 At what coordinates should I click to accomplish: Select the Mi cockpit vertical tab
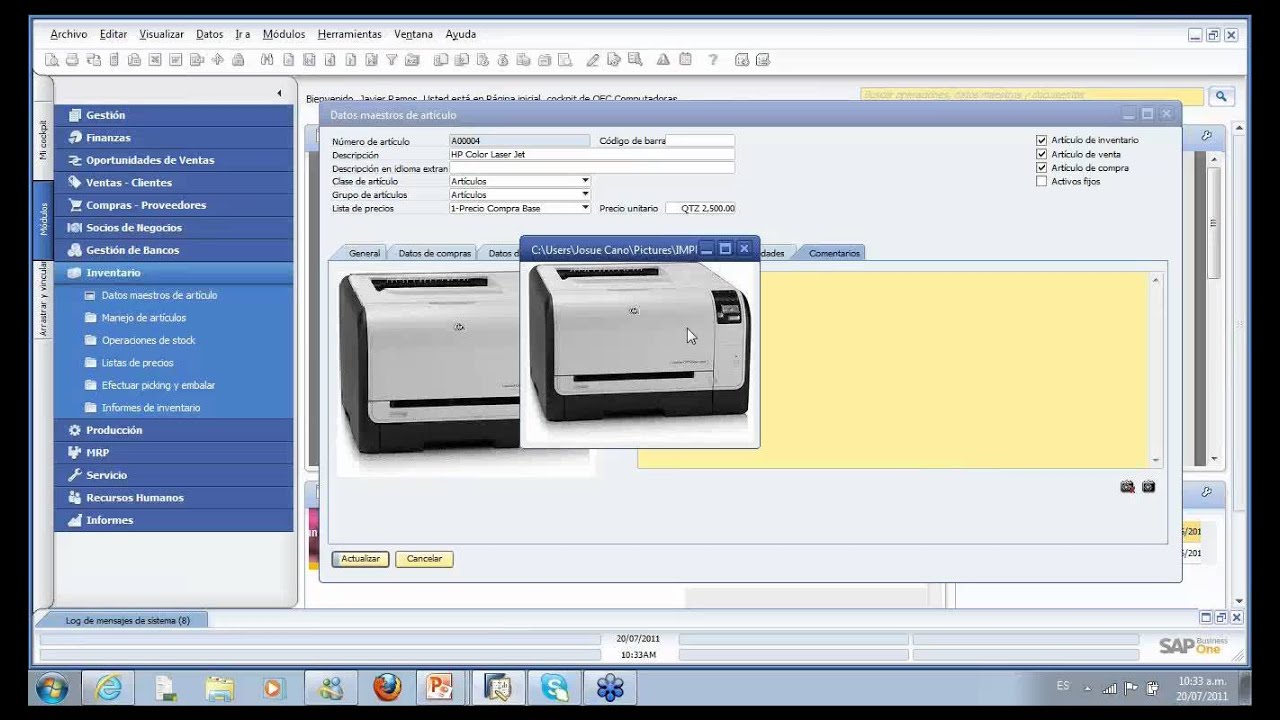[x=43, y=140]
